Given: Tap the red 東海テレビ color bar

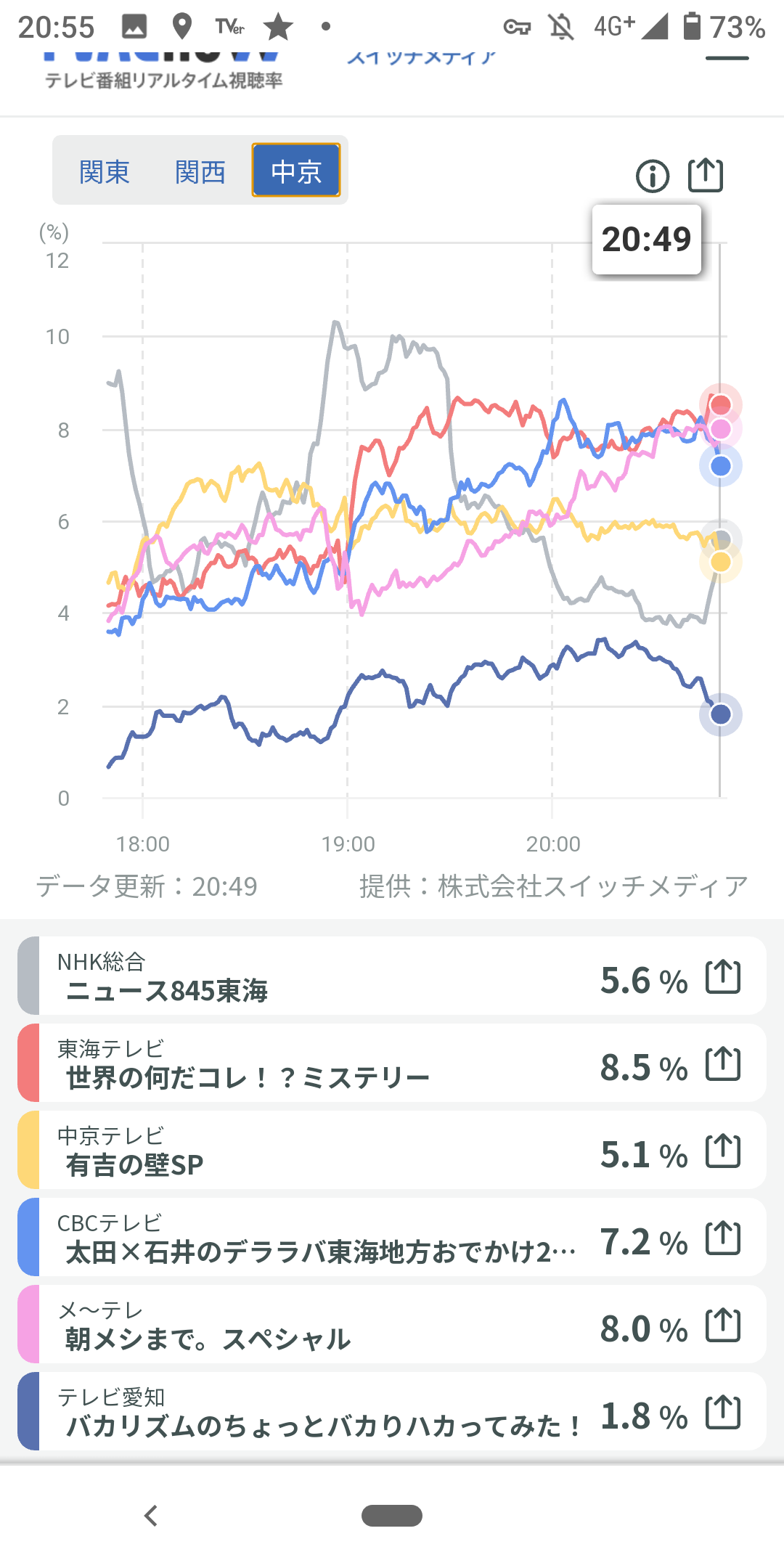Looking at the screenshot, I should 29,1063.
